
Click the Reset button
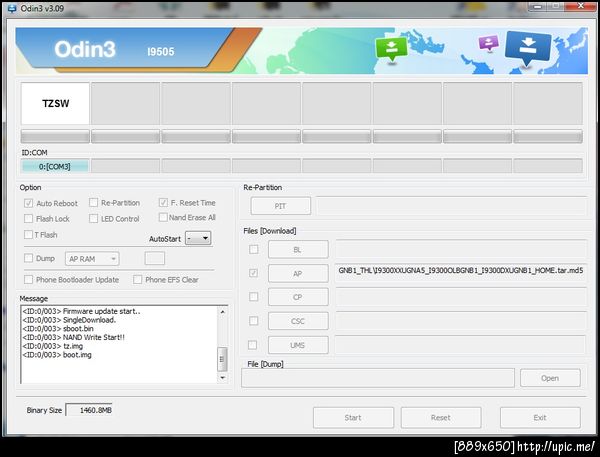[441, 418]
